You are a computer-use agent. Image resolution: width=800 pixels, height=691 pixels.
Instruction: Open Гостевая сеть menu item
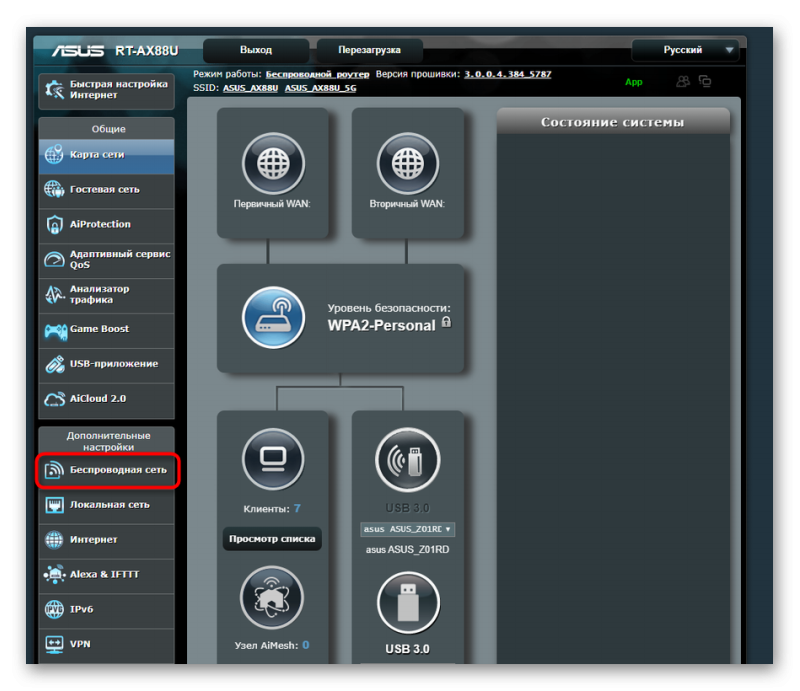(x=107, y=190)
